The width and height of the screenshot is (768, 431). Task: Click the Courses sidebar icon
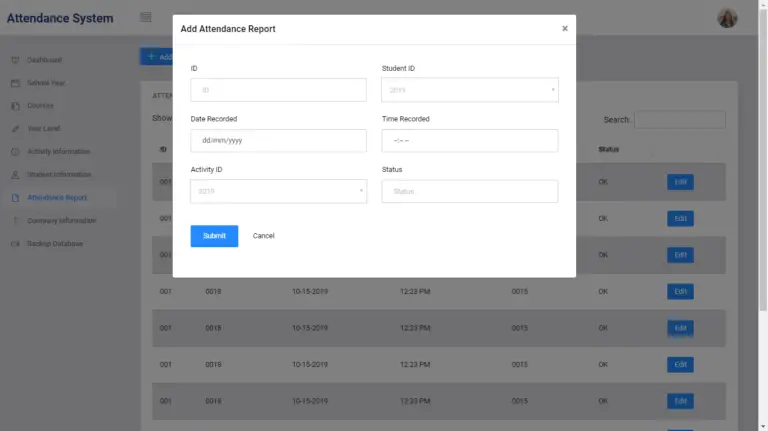point(15,106)
